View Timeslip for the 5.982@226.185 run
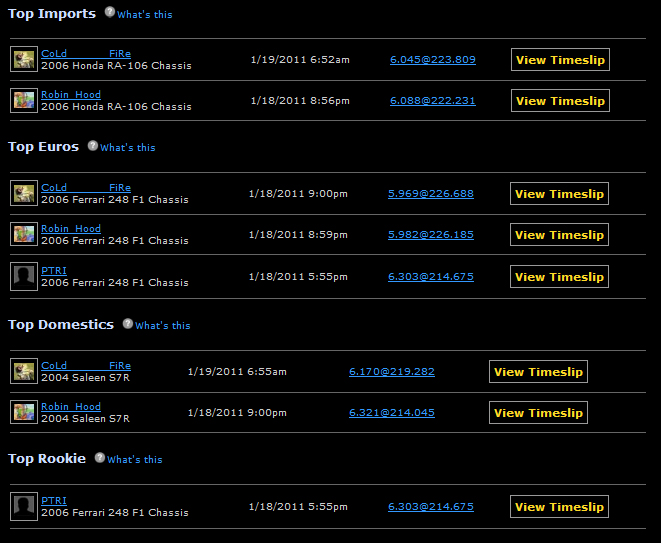 [559, 235]
